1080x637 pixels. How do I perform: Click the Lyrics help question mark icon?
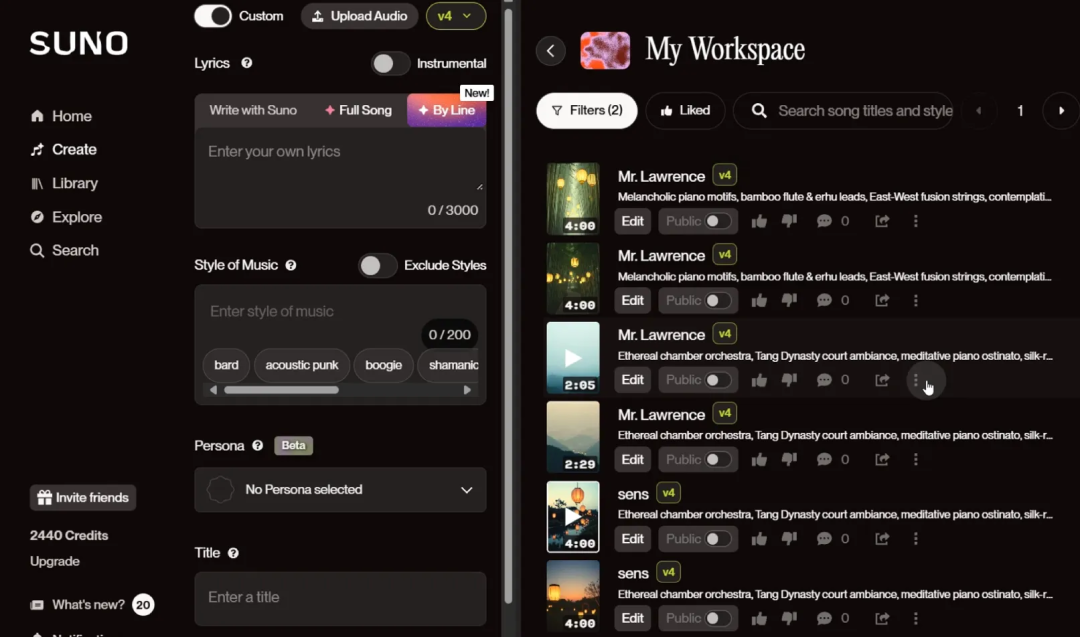[247, 63]
